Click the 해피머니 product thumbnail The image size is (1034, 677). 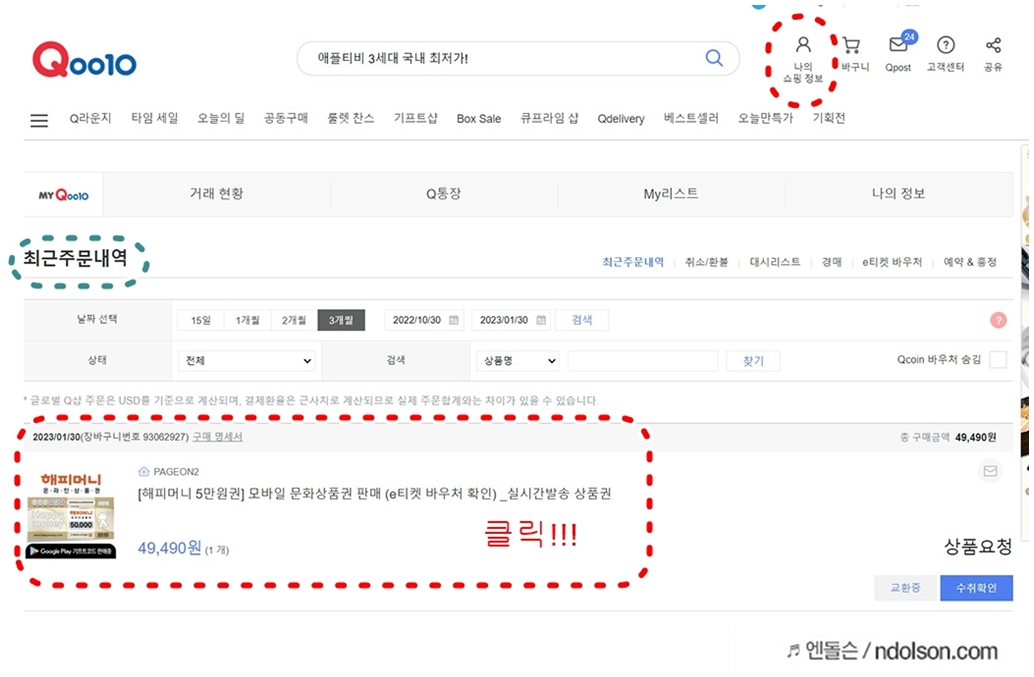71,515
